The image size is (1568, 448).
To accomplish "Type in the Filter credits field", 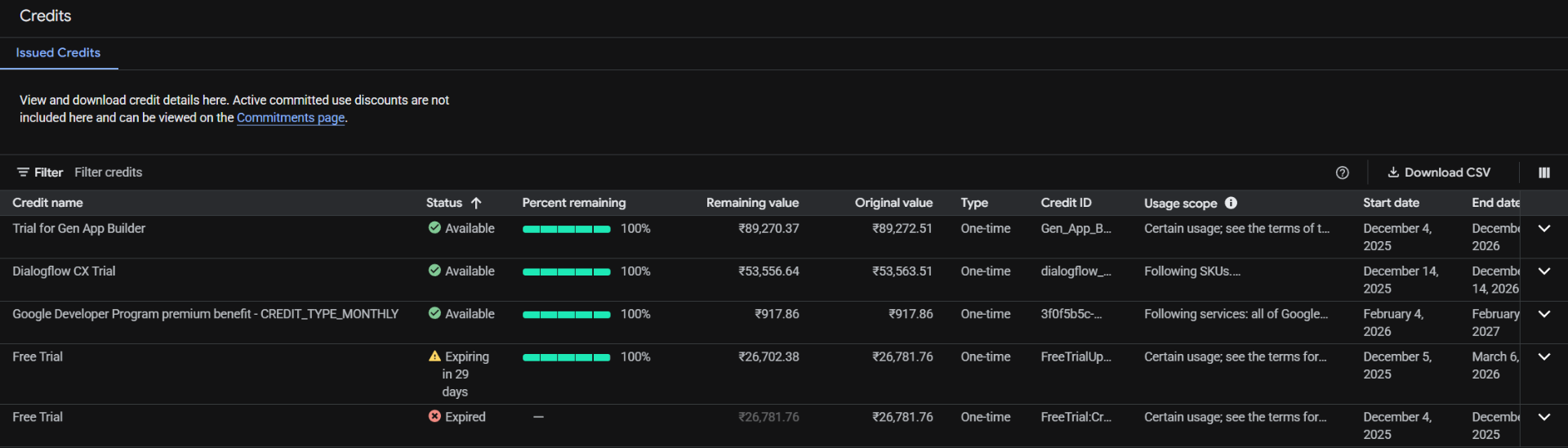I will [245, 172].
